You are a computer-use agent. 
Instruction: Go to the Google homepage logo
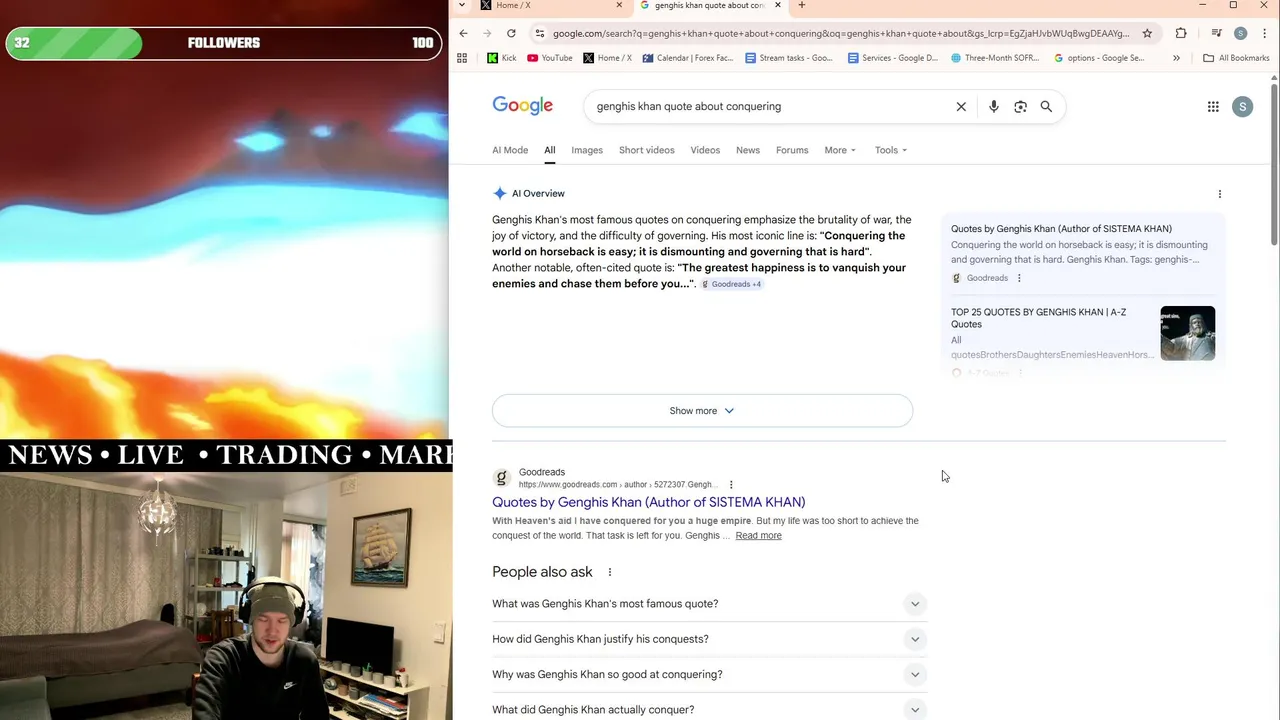tap(522, 106)
